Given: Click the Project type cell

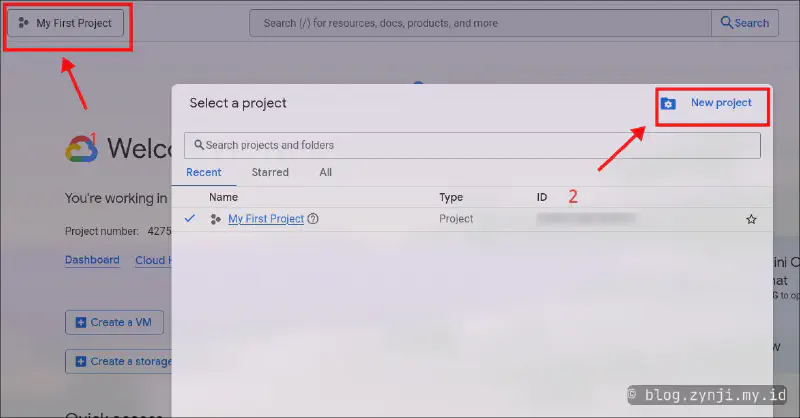Looking at the screenshot, I should point(456,219).
